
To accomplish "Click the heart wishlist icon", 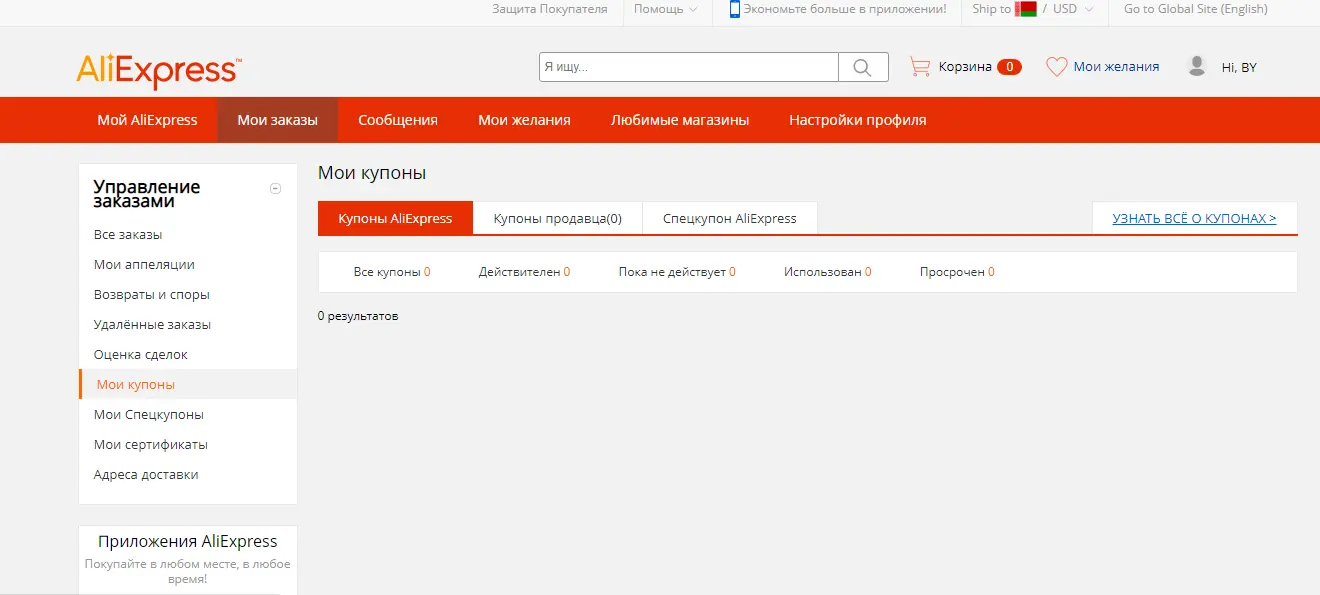I will pos(1056,67).
